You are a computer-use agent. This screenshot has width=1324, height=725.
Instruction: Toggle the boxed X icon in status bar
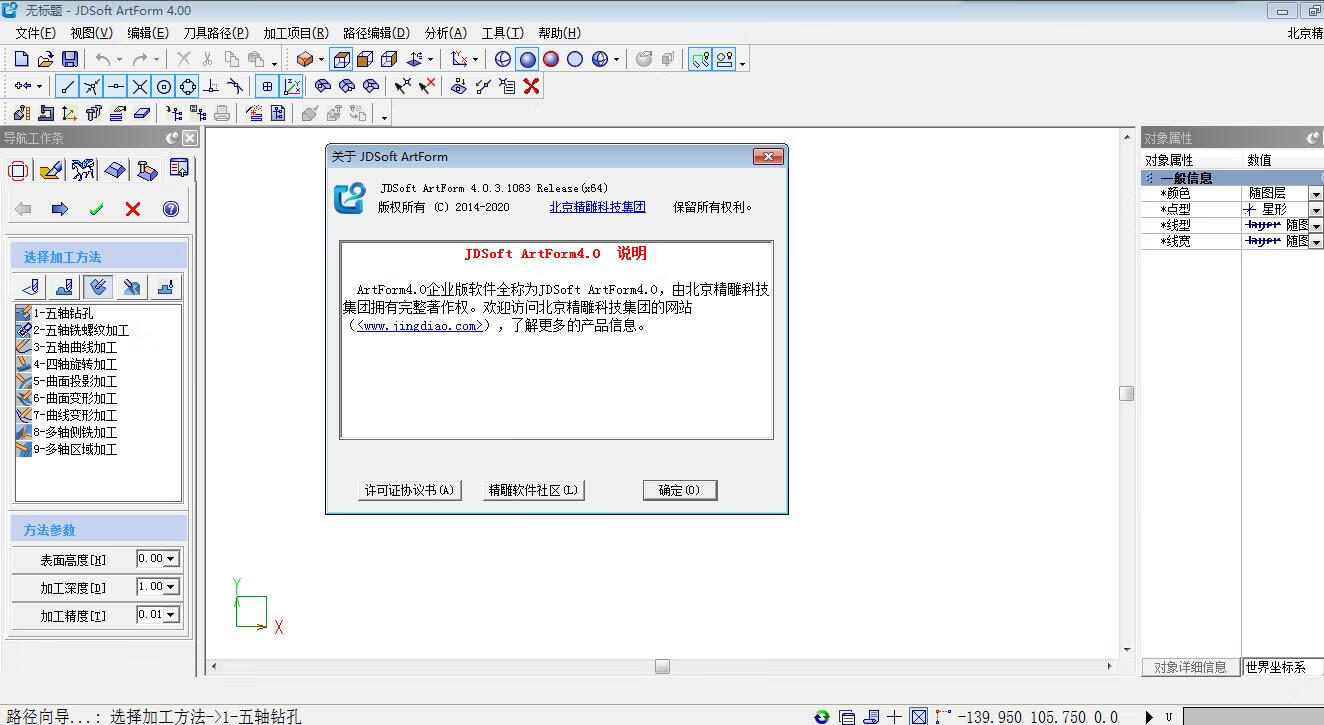919,716
